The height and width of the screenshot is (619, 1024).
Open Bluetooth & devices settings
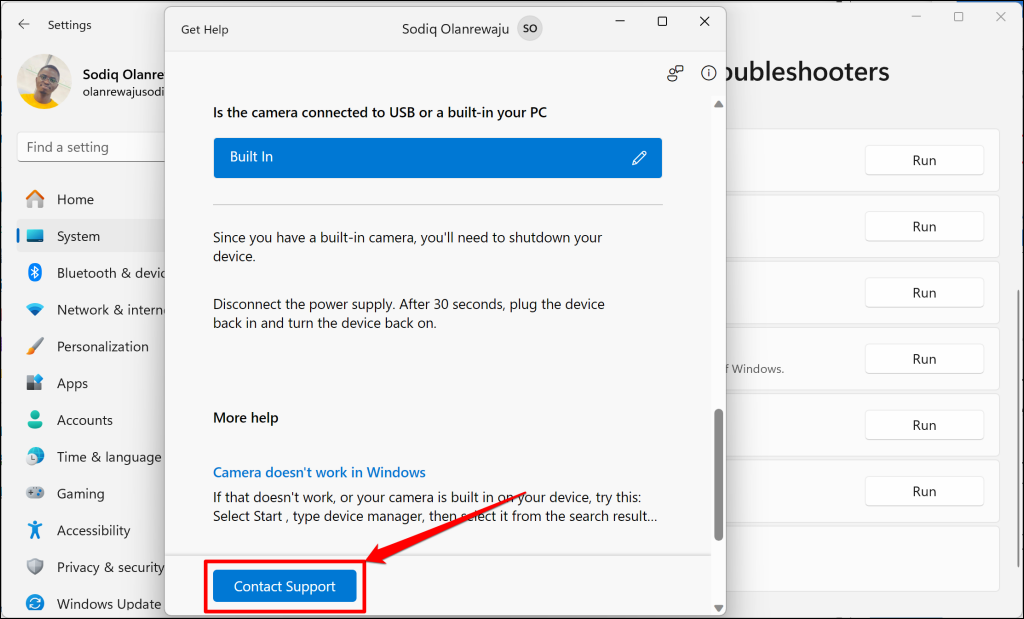[91, 273]
